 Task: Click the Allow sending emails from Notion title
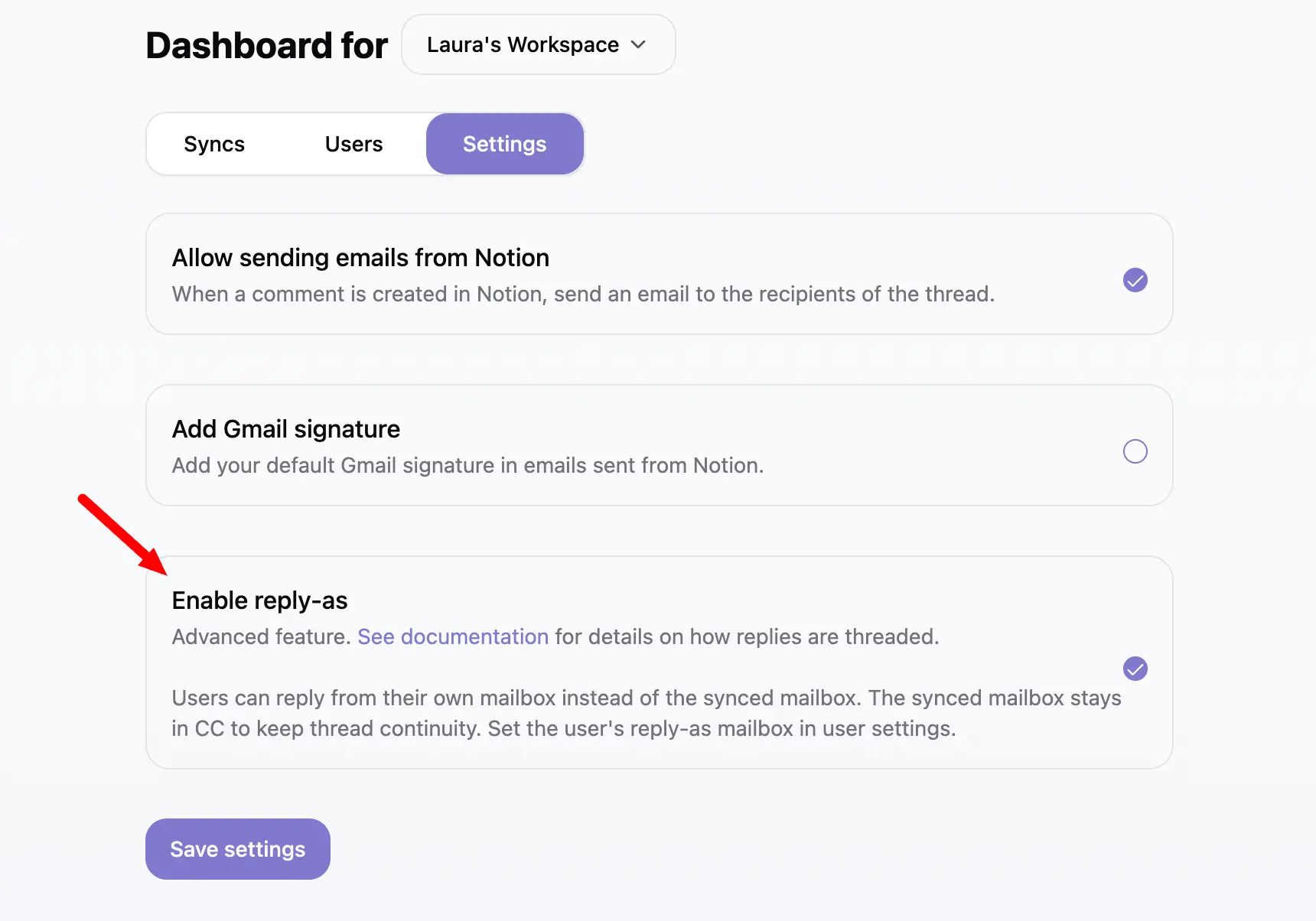[x=360, y=258]
